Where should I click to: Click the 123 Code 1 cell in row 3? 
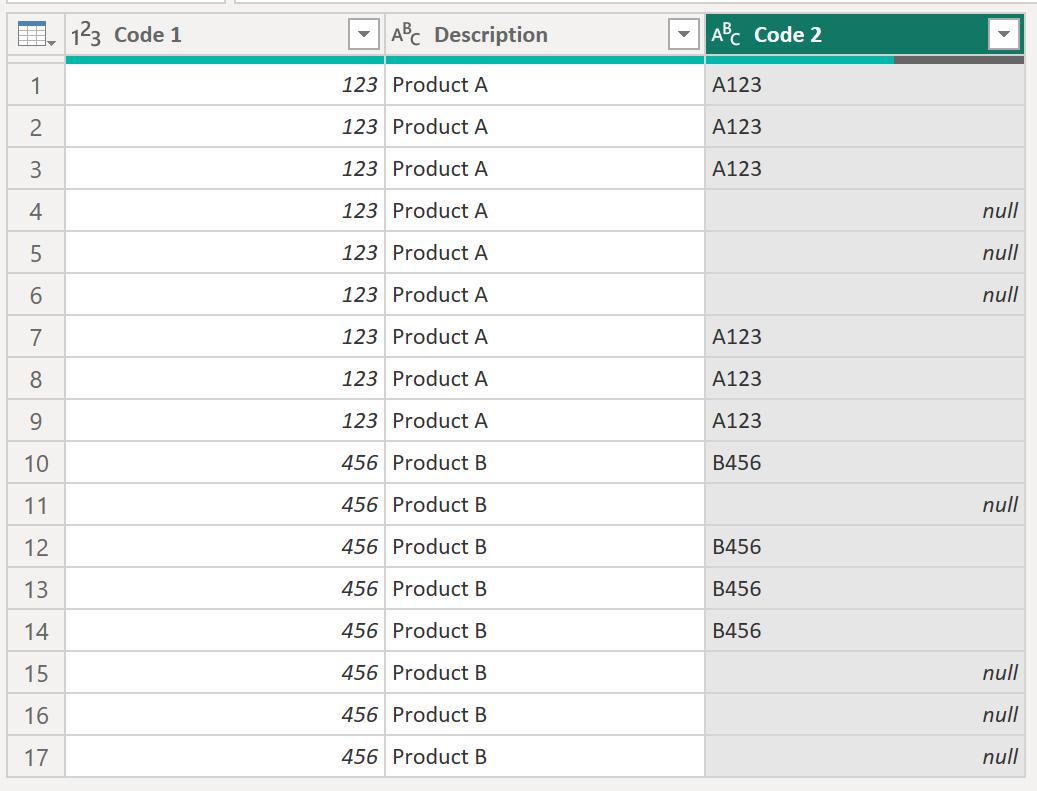(225, 169)
